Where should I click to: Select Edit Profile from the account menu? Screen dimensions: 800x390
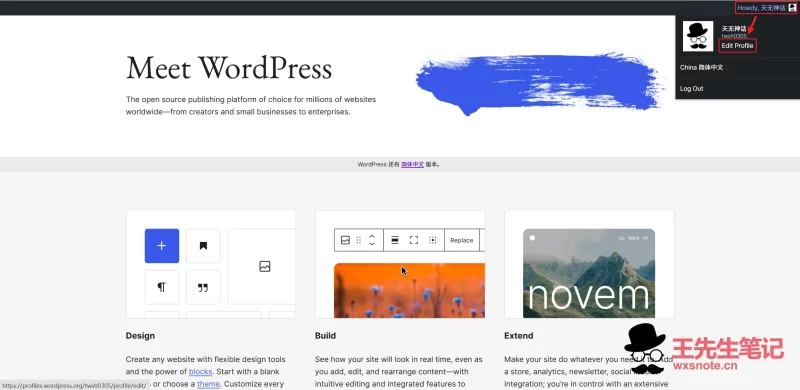pos(737,45)
